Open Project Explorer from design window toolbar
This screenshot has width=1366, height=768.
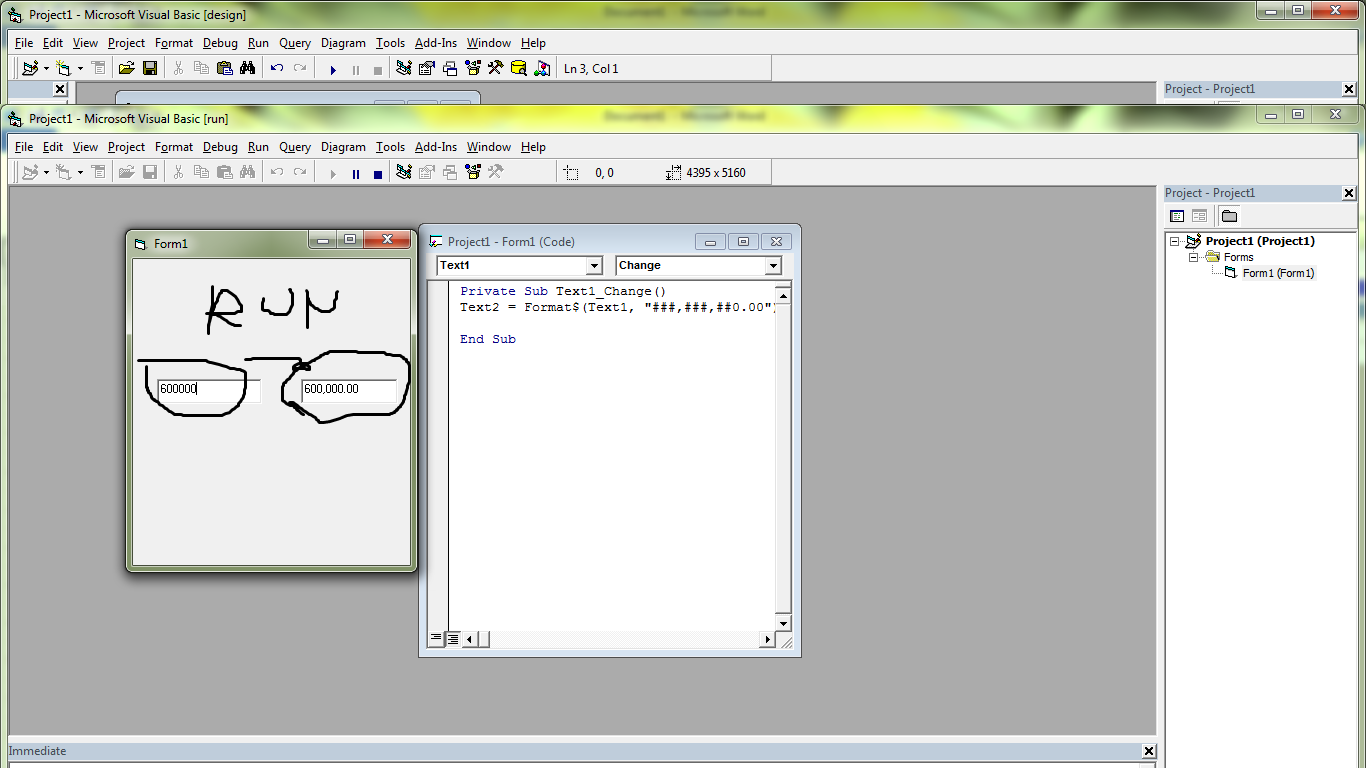pos(404,68)
